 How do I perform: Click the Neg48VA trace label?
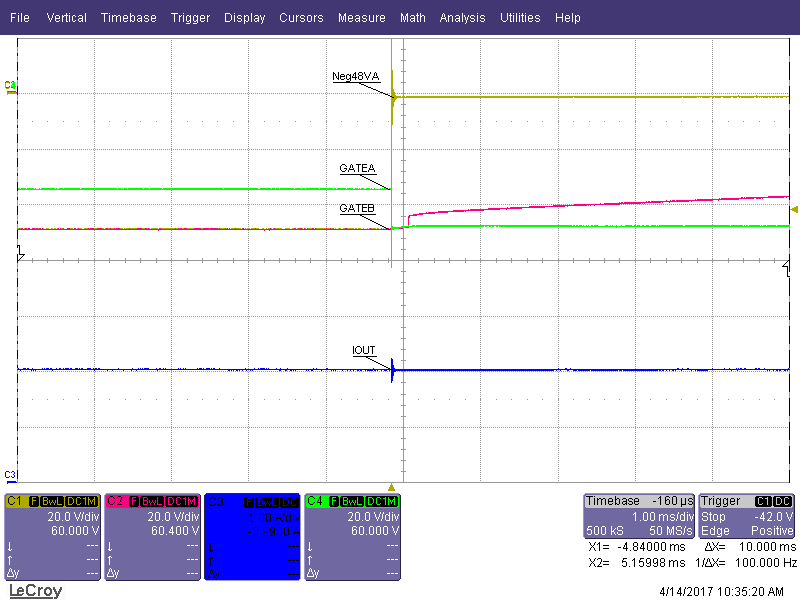pos(355,76)
